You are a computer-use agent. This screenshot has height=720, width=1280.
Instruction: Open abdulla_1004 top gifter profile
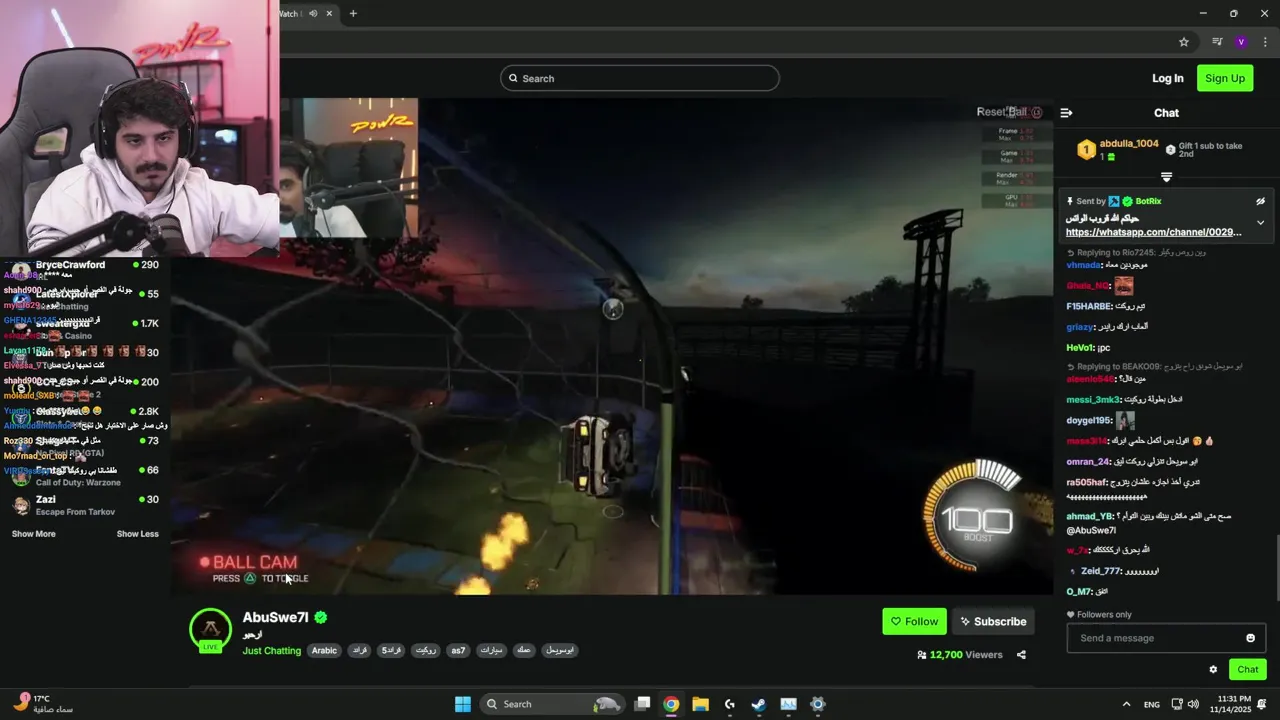tap(1129, 144)
